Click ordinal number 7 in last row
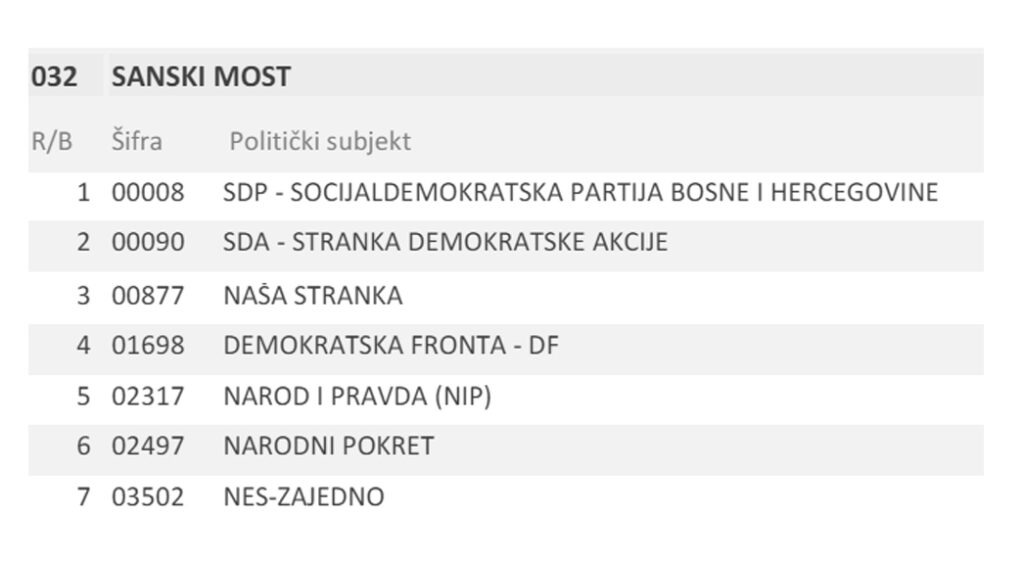The width and height of the screenshot is (1024, 563). pyautogui.click(x=84, y=497)
